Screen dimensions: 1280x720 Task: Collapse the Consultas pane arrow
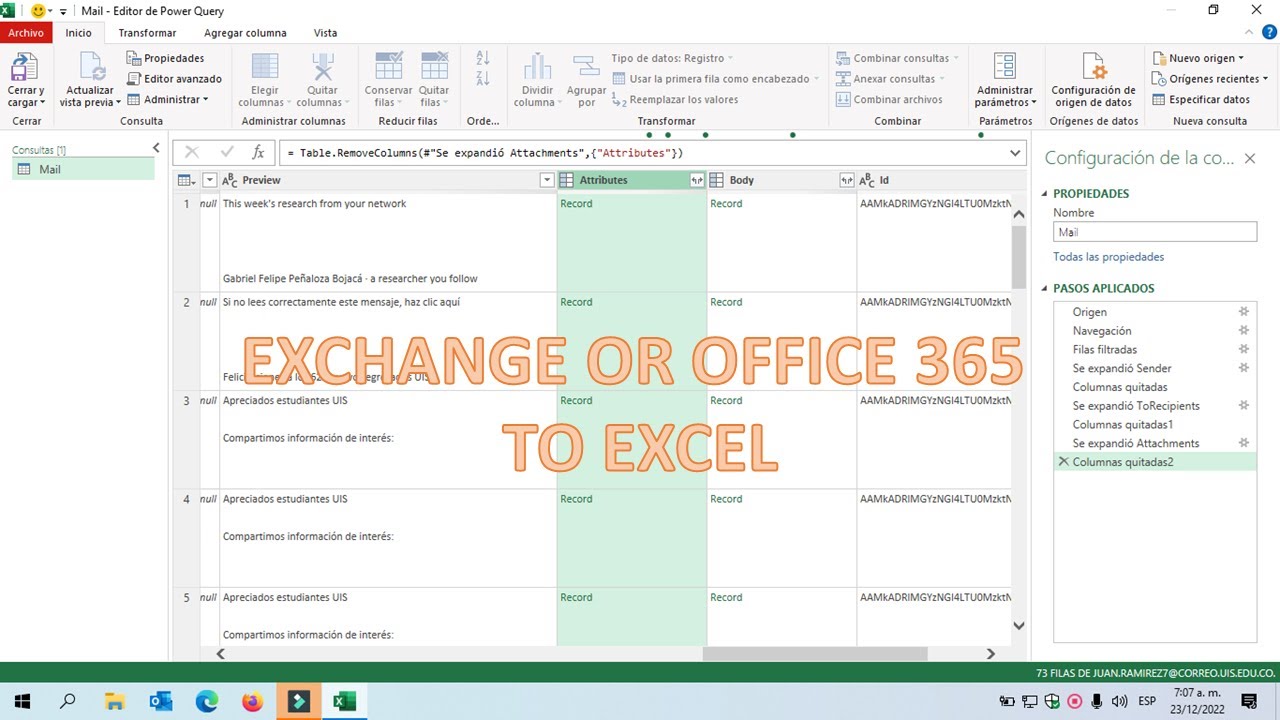point(156,148)
